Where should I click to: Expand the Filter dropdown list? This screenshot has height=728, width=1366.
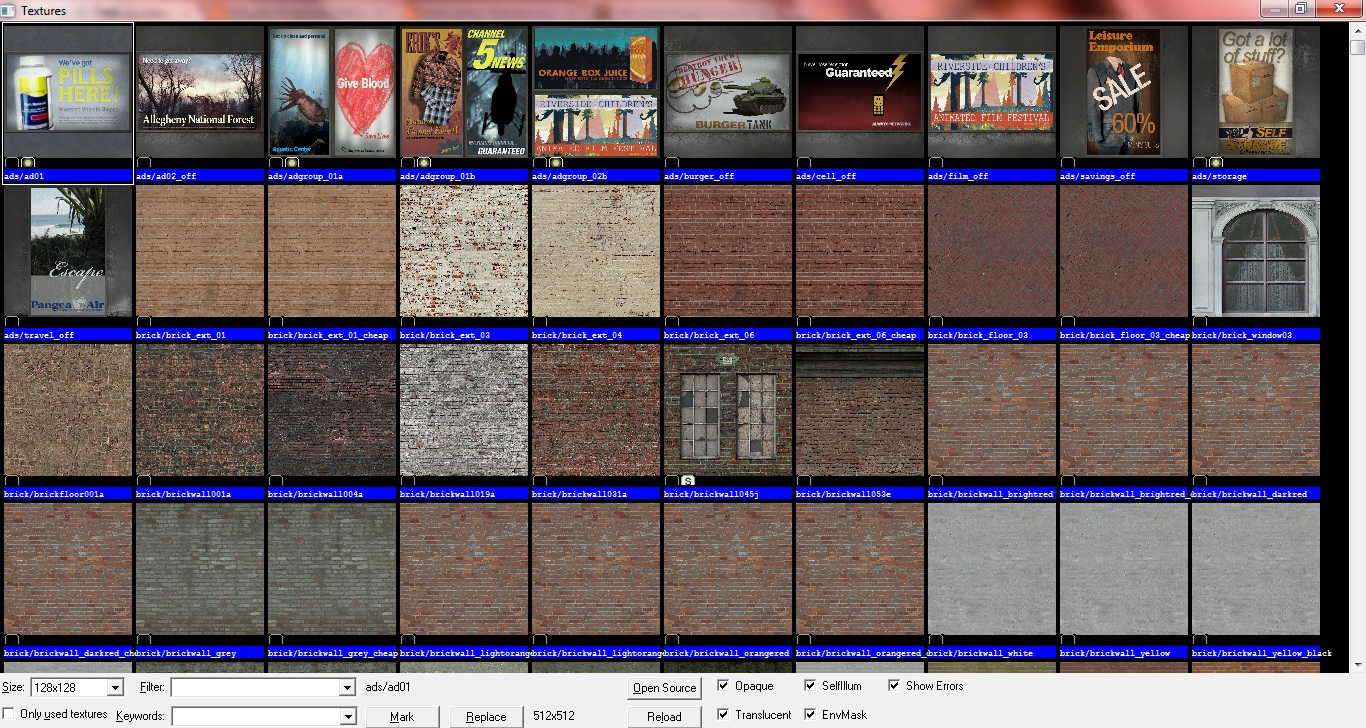[348, 687]
